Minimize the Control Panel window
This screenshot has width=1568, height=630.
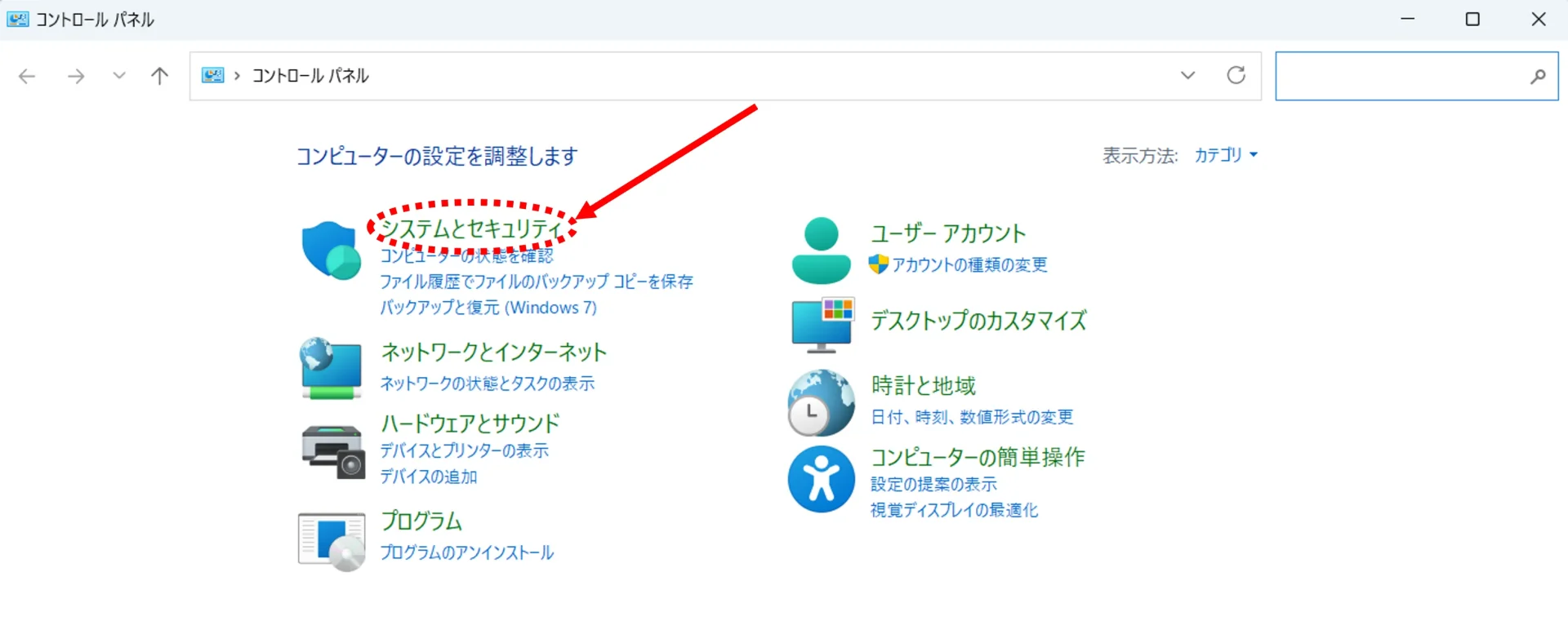pos(1408,19)
